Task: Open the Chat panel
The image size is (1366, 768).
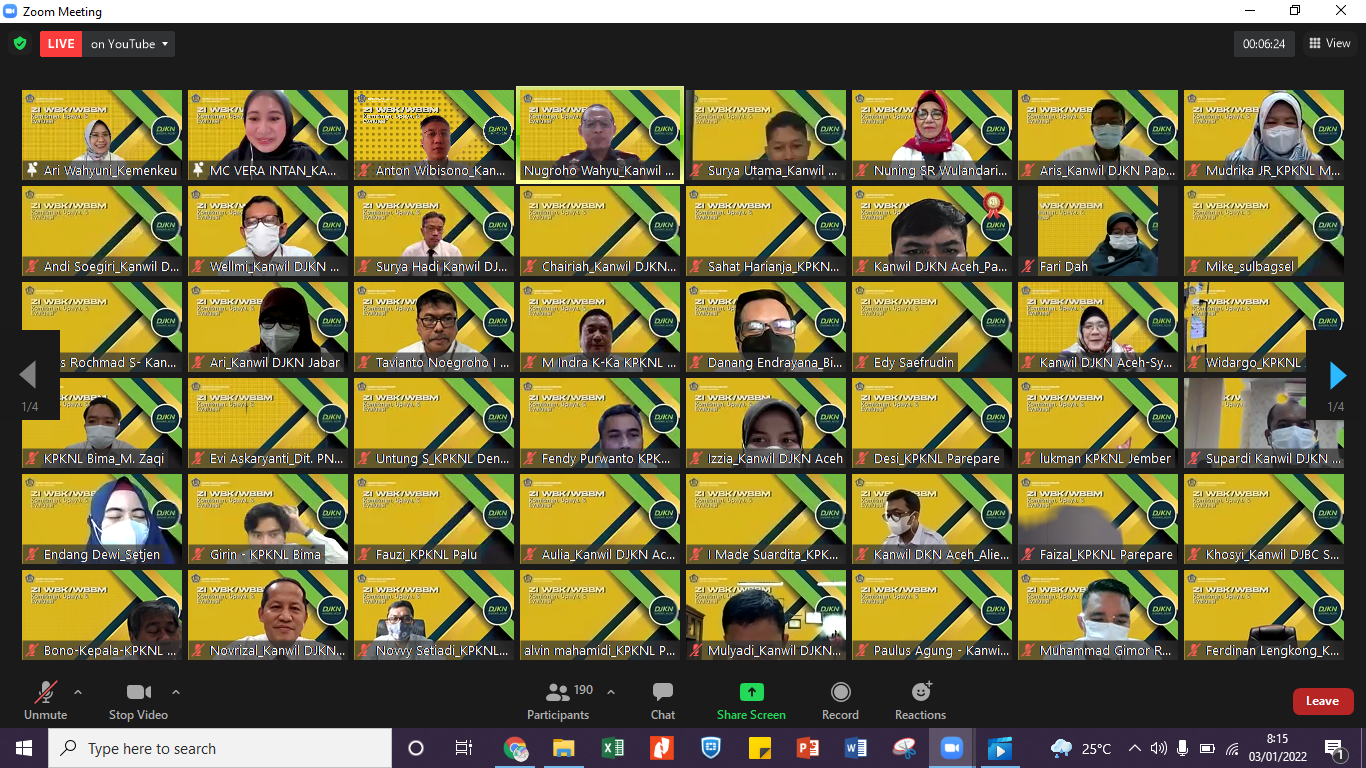Action: click(x=662, y=700)
